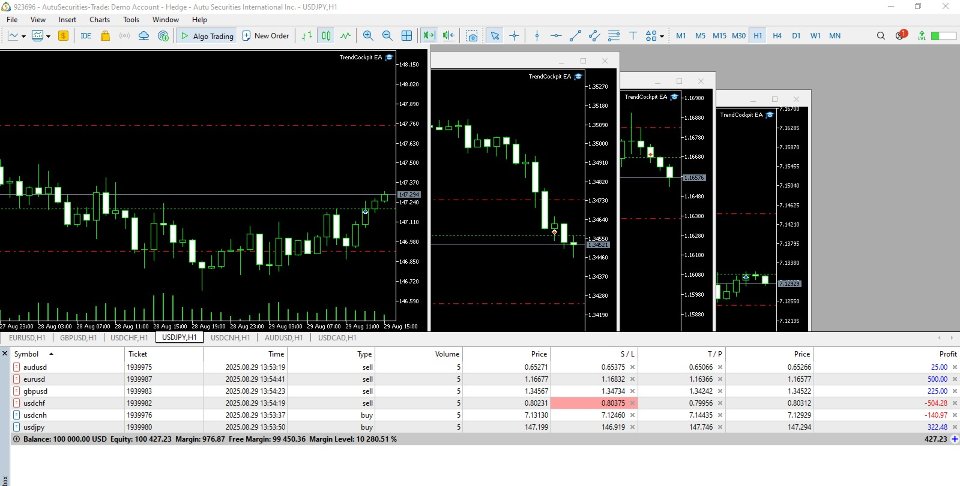Expand the profiles dropdown arrow
Screen dimensions: 960x486
[48, 37]
